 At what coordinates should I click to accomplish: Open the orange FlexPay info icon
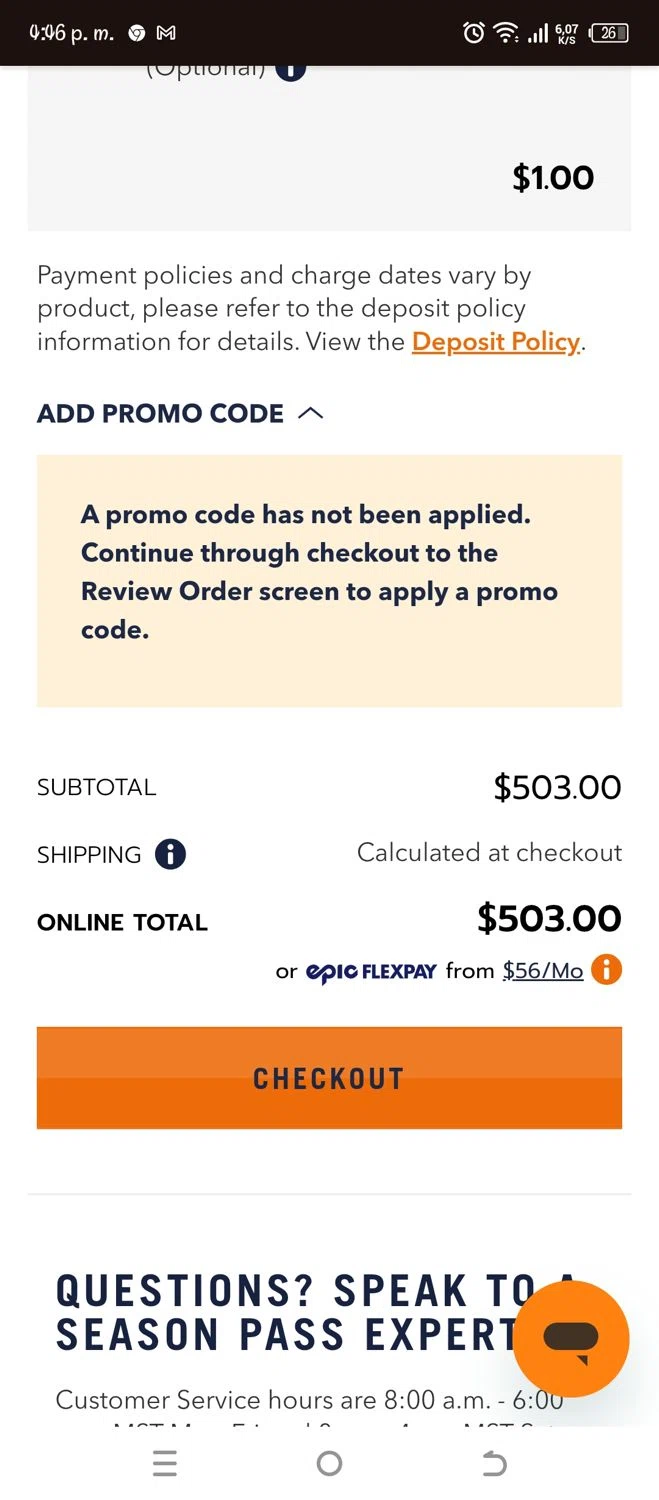(606, 969)
